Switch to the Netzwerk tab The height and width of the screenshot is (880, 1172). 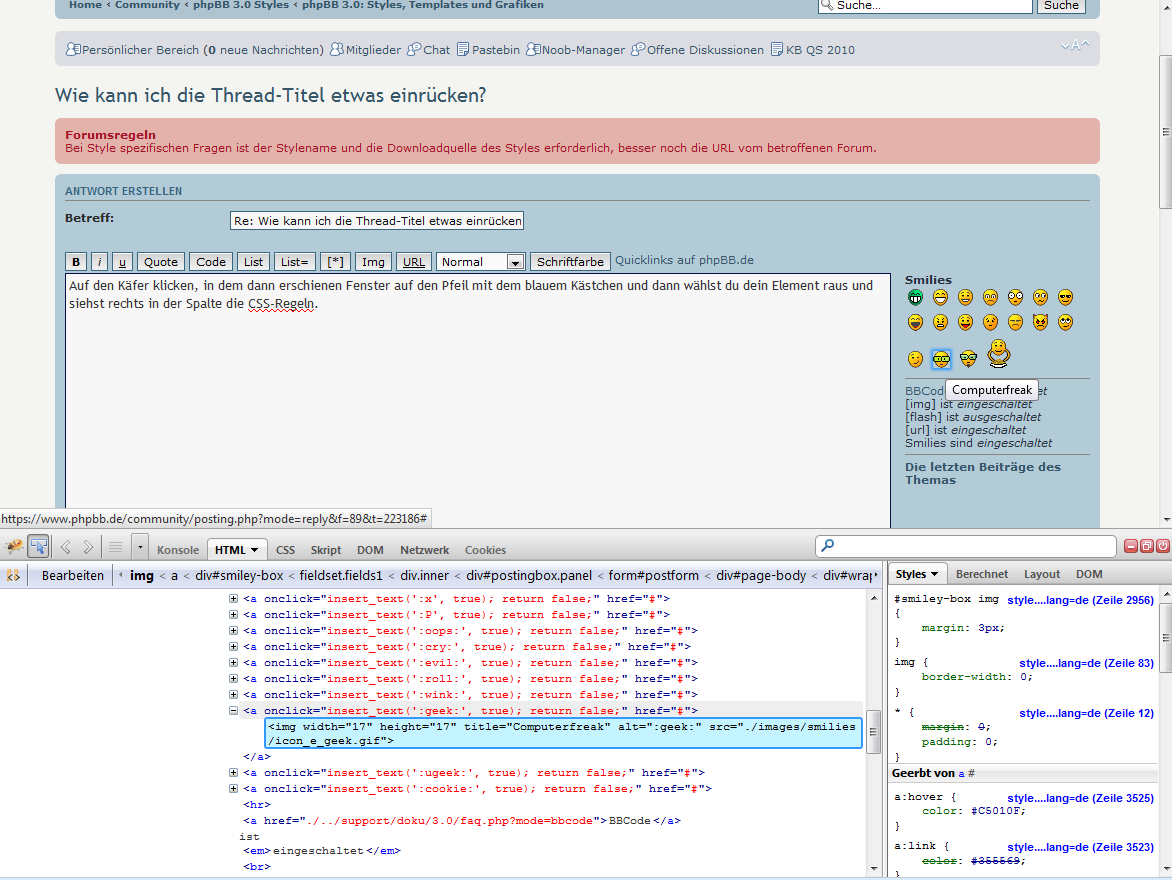pyautogui.click(x=424, y=550)
